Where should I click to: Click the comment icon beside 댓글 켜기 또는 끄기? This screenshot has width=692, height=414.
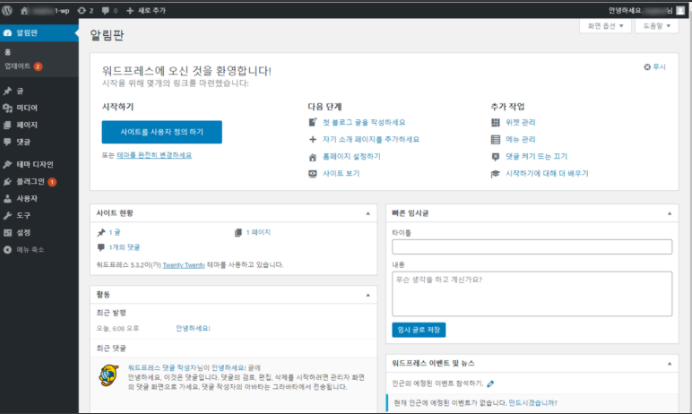pyautogui.click(x=495, y=157)
